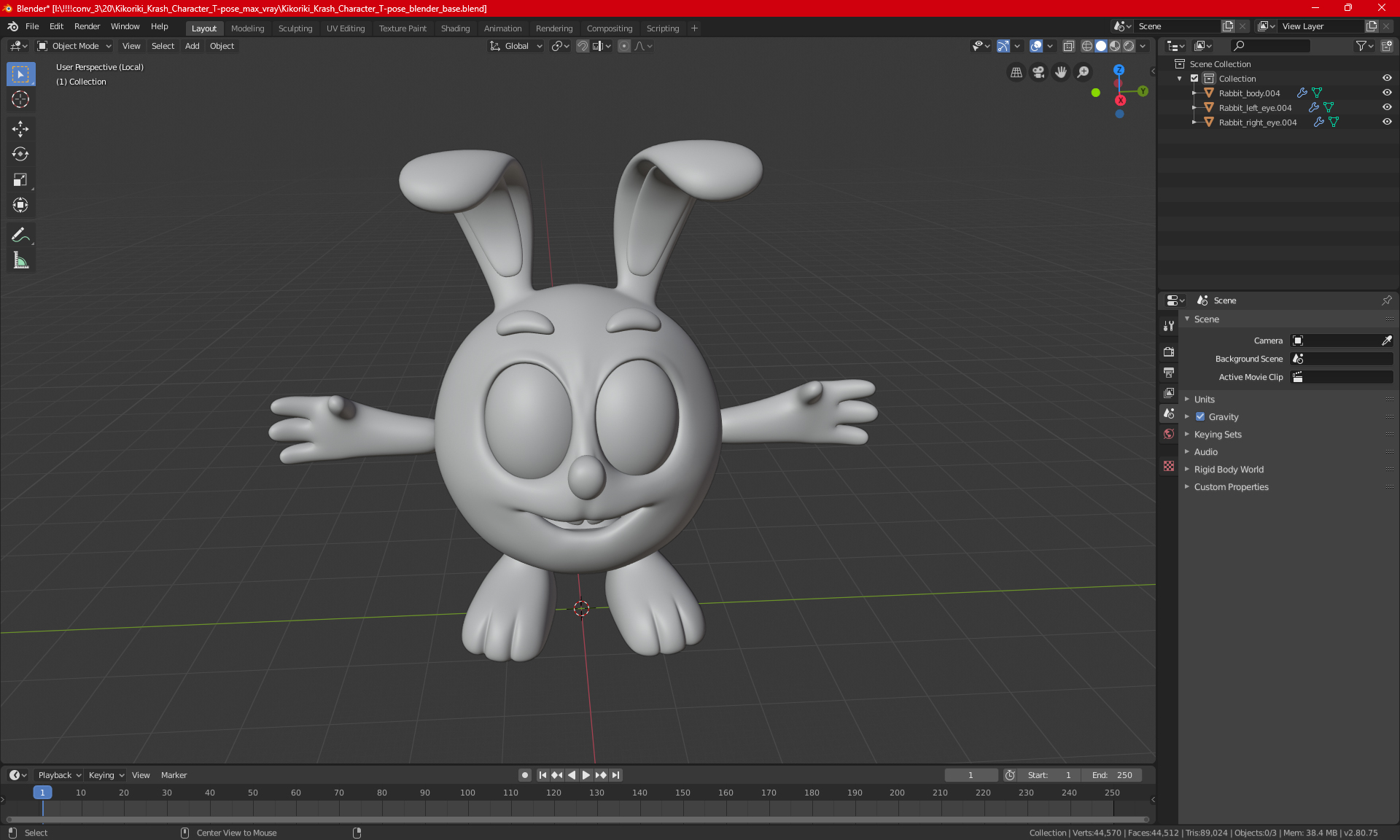The image size is (1400, 840).
Task: Click the new collection icon in outliner
Action: pos(1386,46)
